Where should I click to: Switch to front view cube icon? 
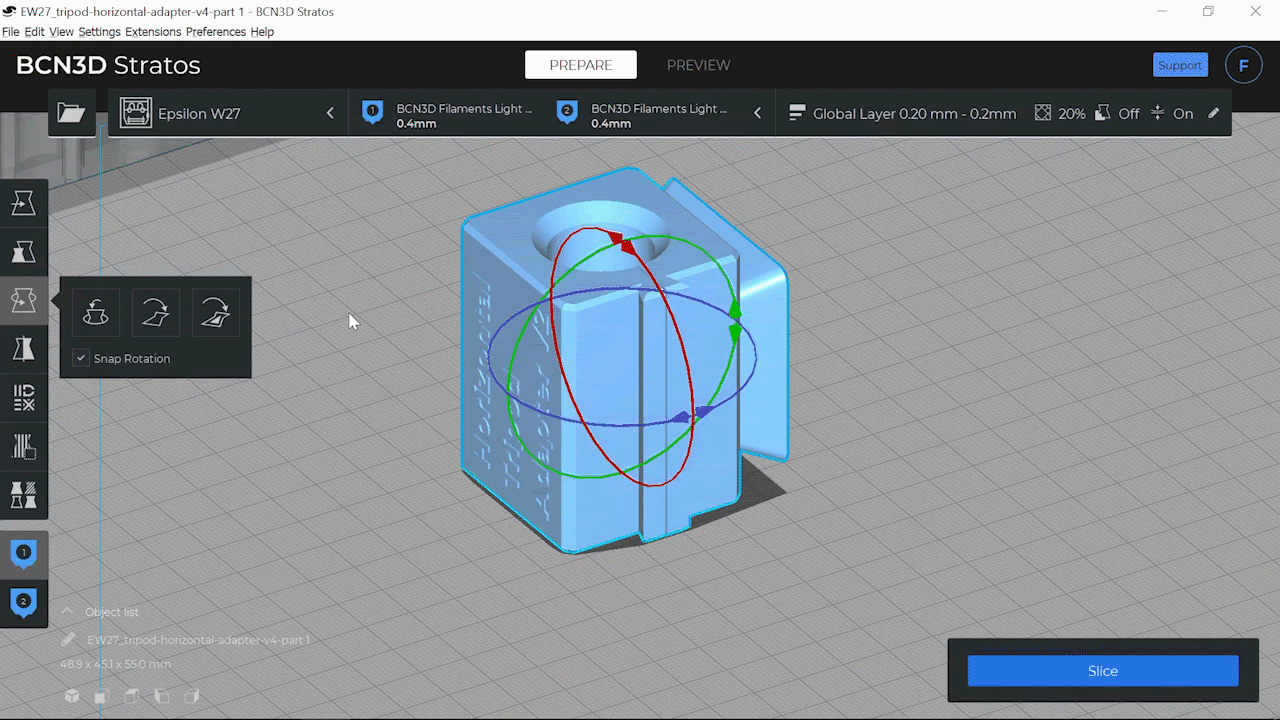(x=101, y=696)
